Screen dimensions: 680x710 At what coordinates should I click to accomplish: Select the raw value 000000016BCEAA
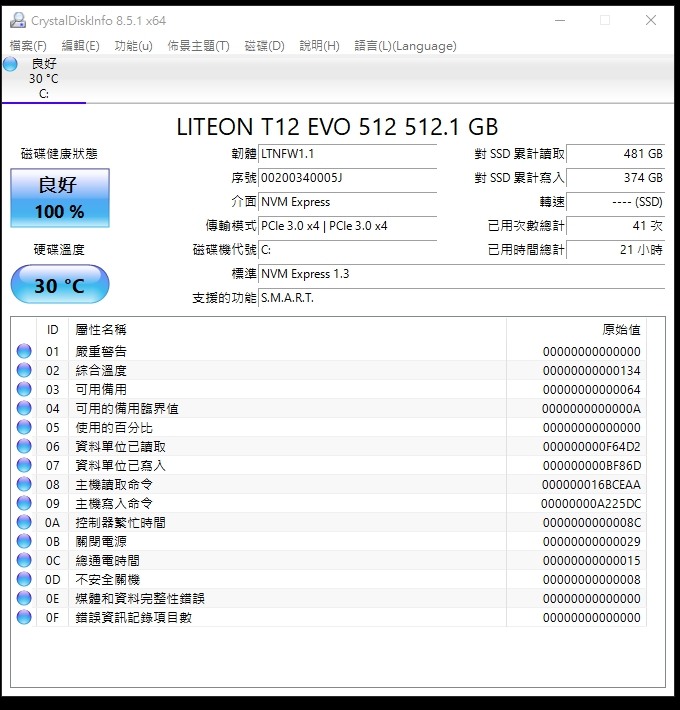[x=591, y=485]
